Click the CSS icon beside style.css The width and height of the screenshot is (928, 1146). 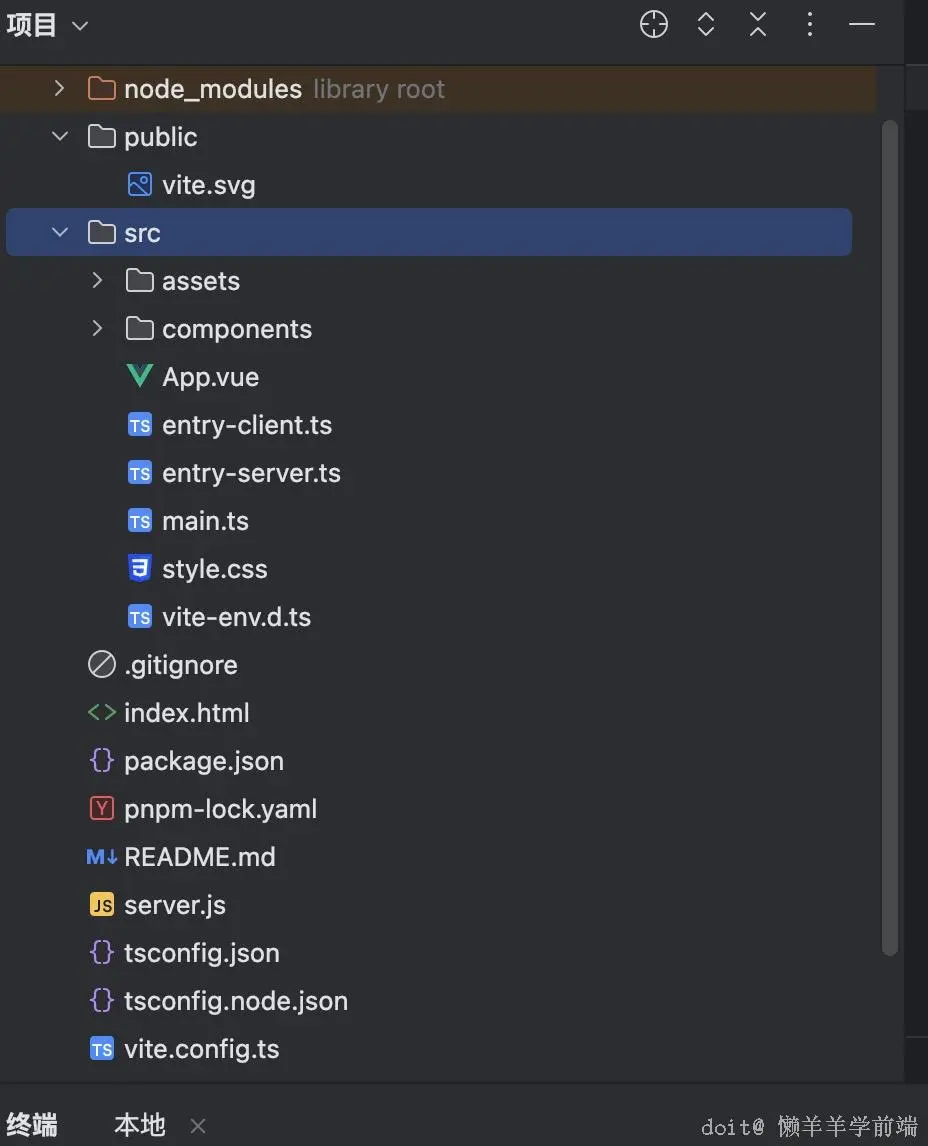pos(140,569)
